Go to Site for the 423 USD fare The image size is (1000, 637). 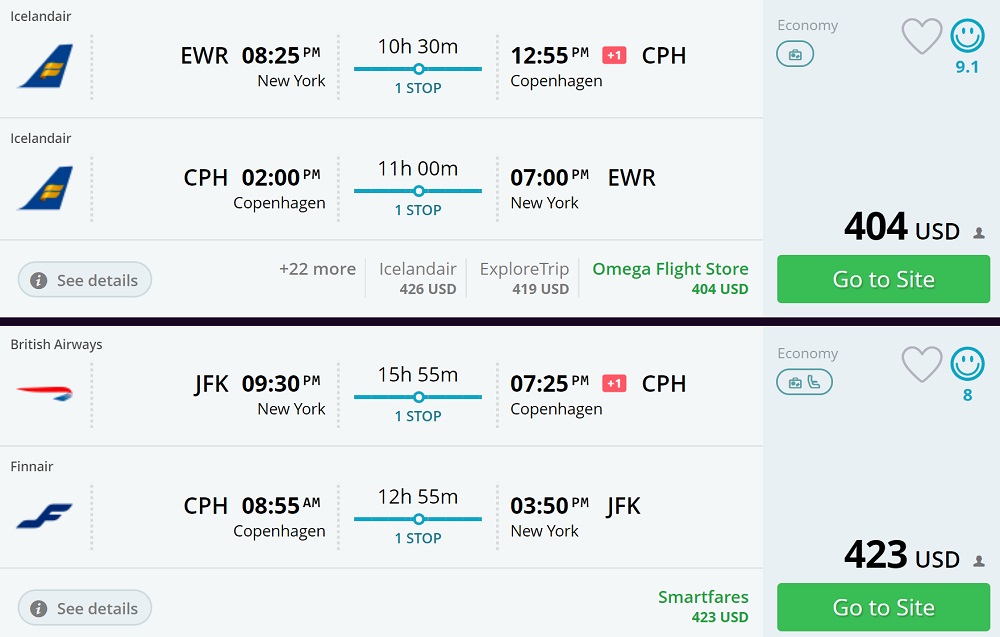pos(883,607)
